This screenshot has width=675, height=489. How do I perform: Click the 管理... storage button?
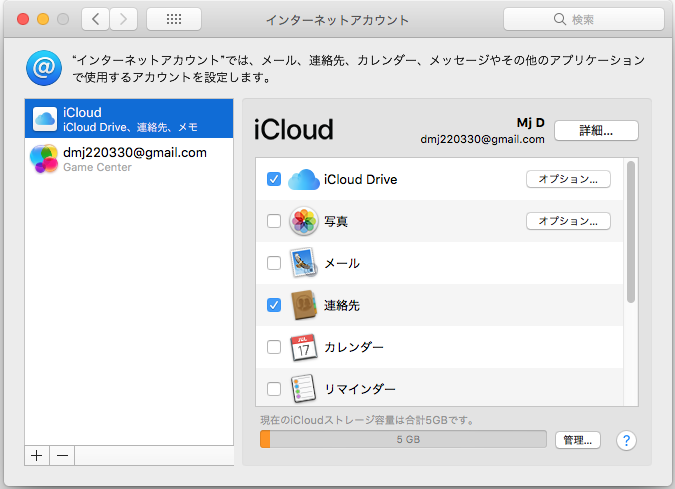point(578,440)
